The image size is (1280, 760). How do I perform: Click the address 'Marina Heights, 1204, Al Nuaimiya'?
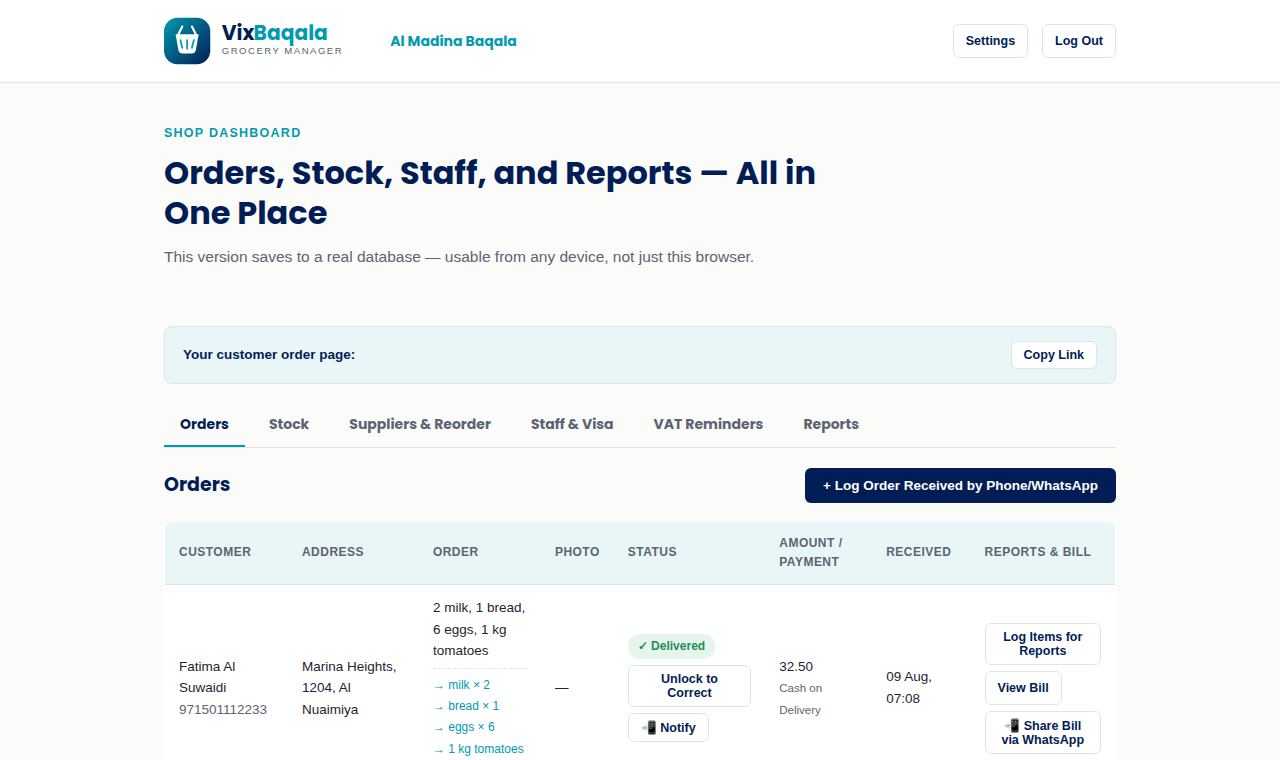(349, 688)
